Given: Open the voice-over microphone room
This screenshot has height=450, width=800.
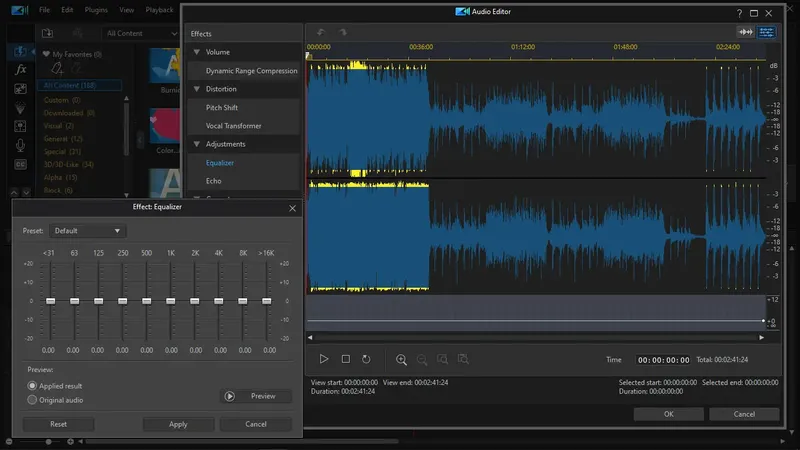Looking at the screenshot, I should click(x=20, y=145).
